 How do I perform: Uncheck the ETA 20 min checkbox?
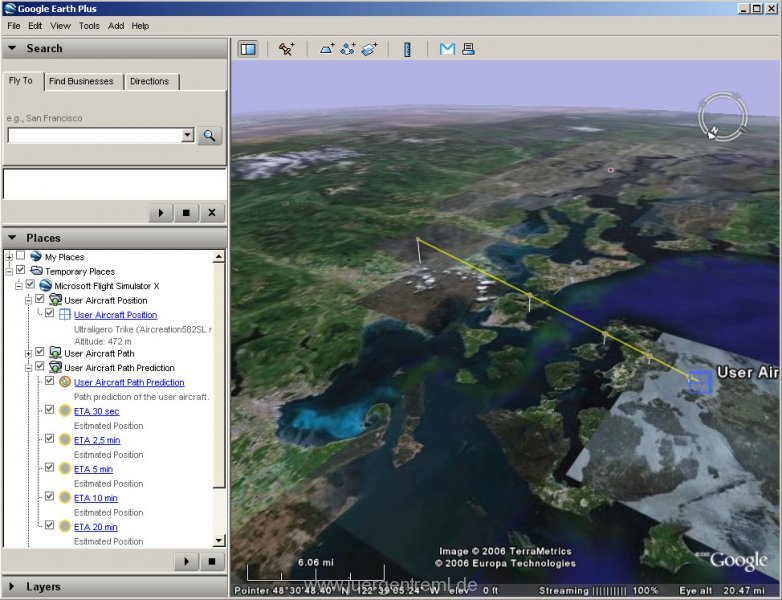click(49, 525)
